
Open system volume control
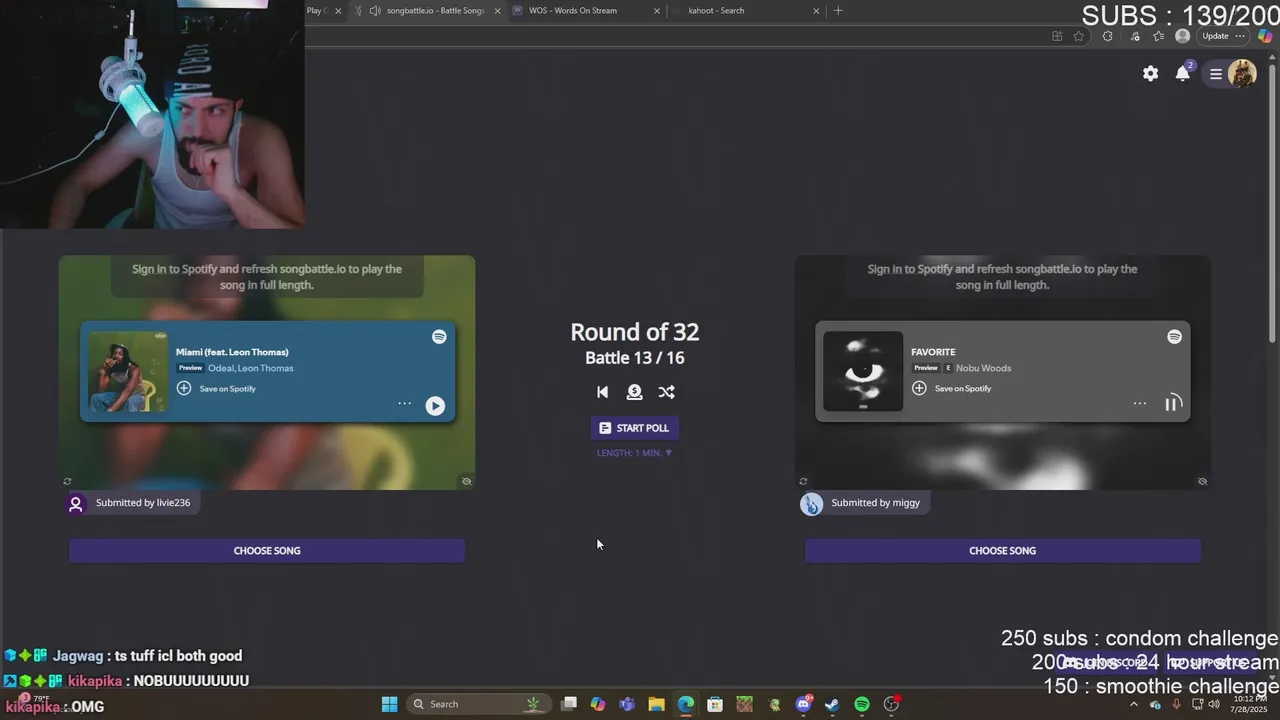(1214, 704)
